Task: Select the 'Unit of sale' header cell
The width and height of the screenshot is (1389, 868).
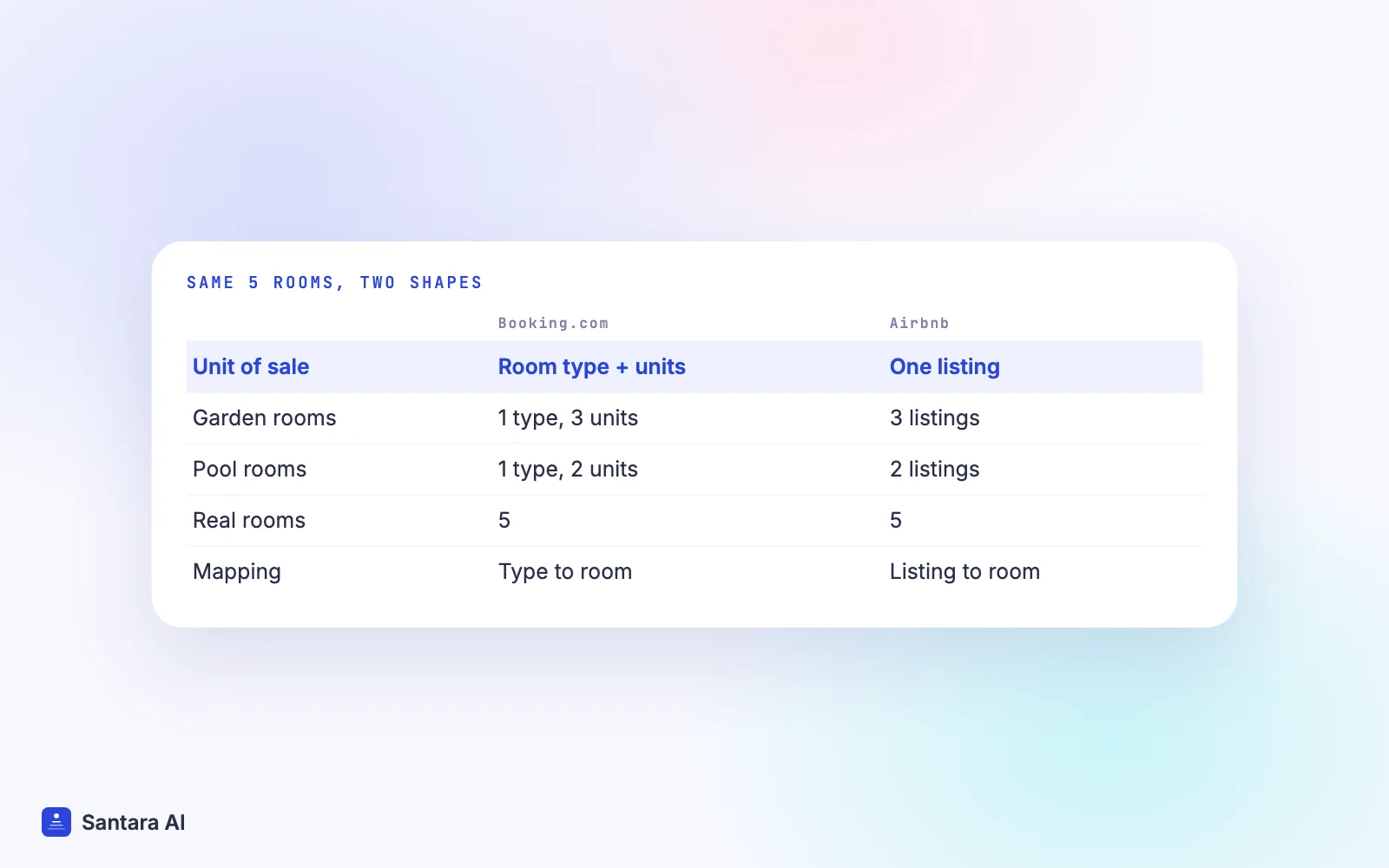Action: 251,367
